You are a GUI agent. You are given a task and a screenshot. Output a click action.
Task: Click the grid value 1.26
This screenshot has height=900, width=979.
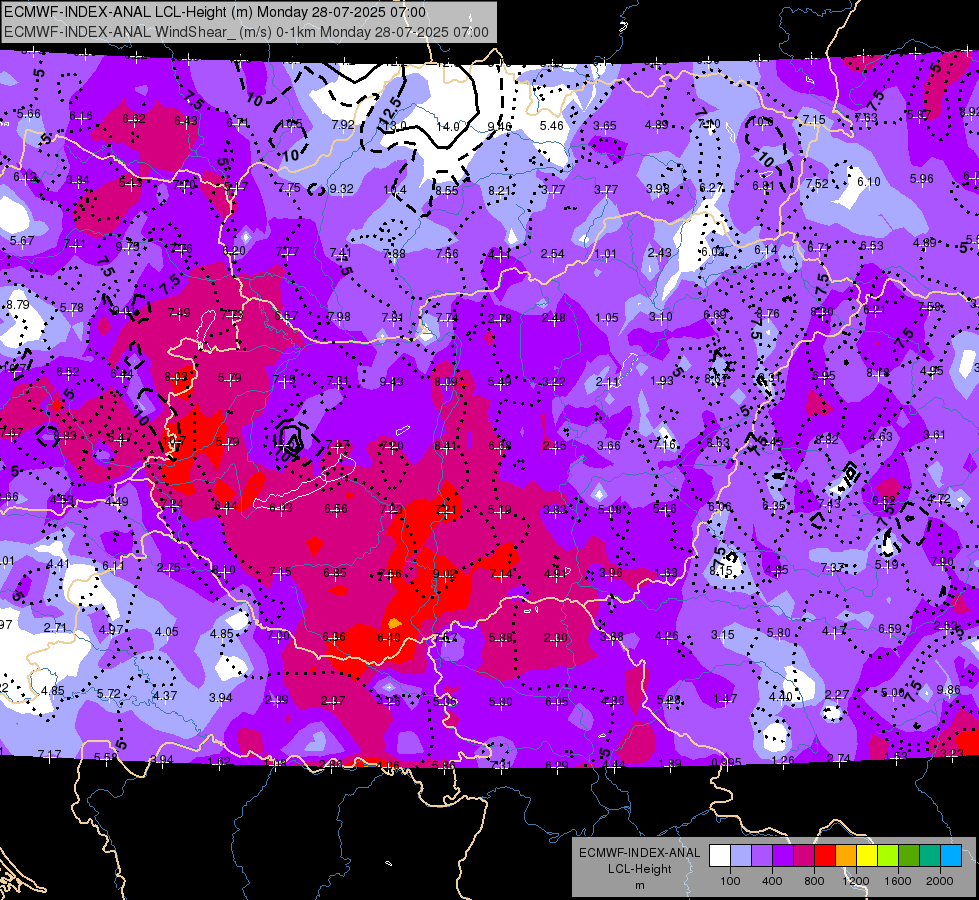[x=782, y=761]
